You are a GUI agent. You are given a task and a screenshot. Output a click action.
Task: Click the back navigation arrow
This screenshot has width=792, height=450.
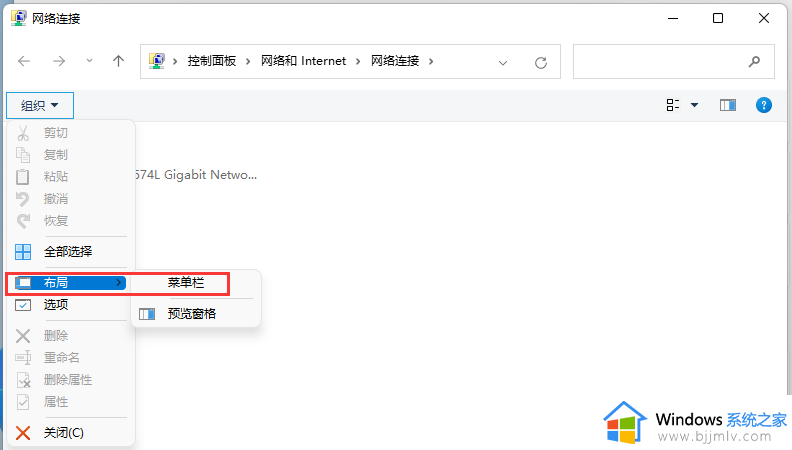25,61
